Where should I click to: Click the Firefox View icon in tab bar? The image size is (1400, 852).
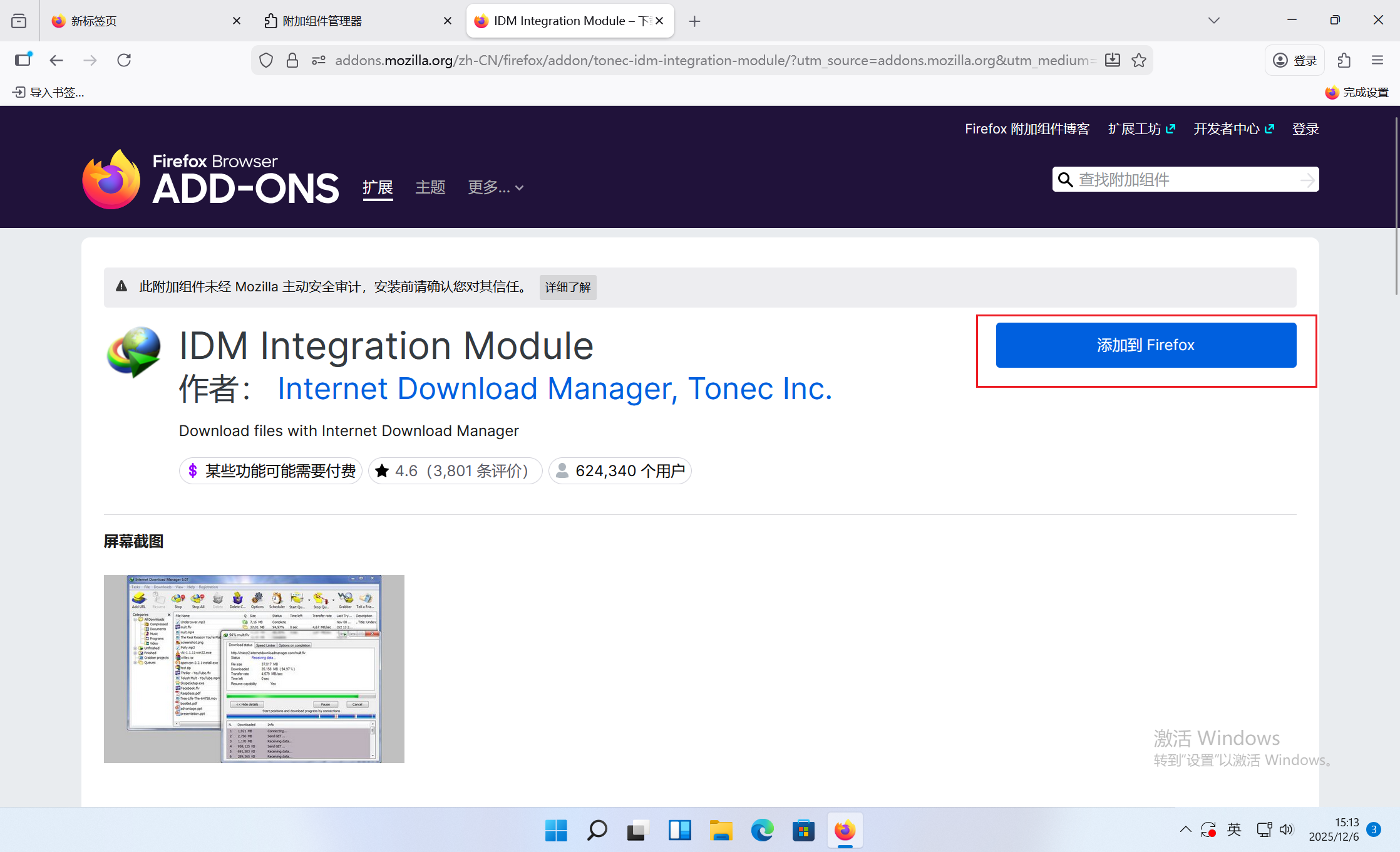(x=19, y=21)
